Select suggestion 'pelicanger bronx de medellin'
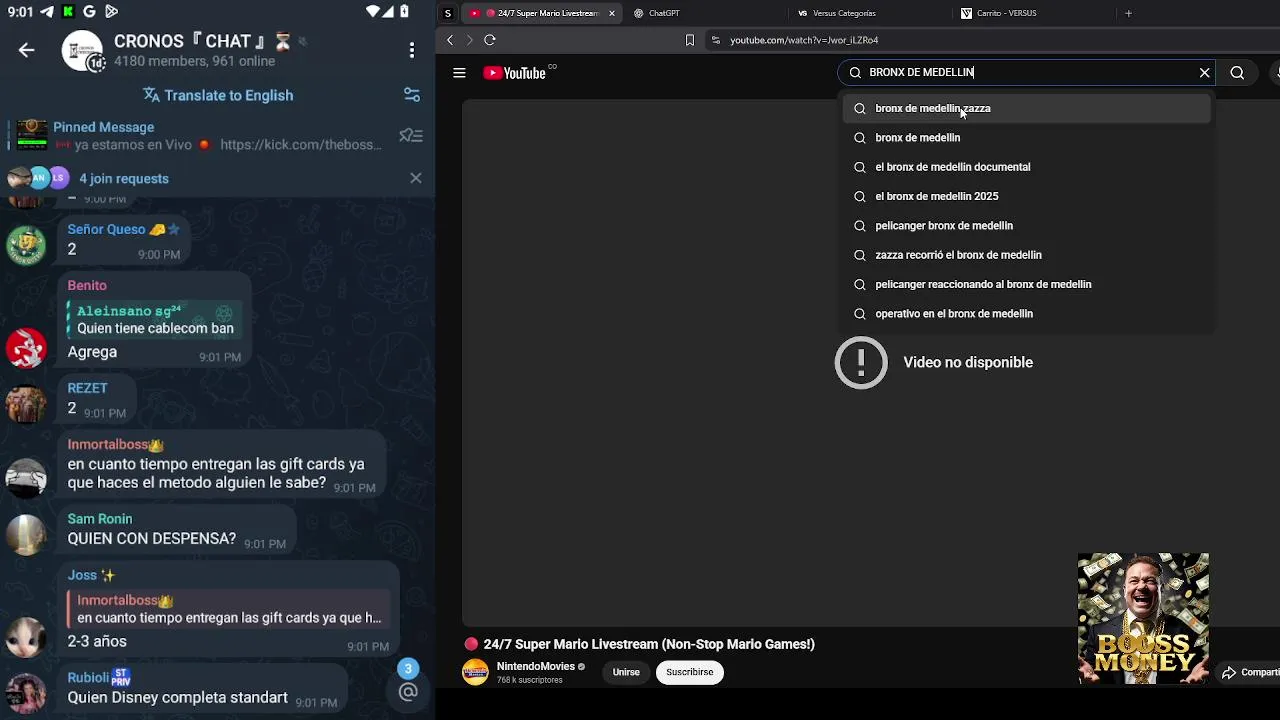Screen dimensions: 1280x720 [x=1027, y=226]
